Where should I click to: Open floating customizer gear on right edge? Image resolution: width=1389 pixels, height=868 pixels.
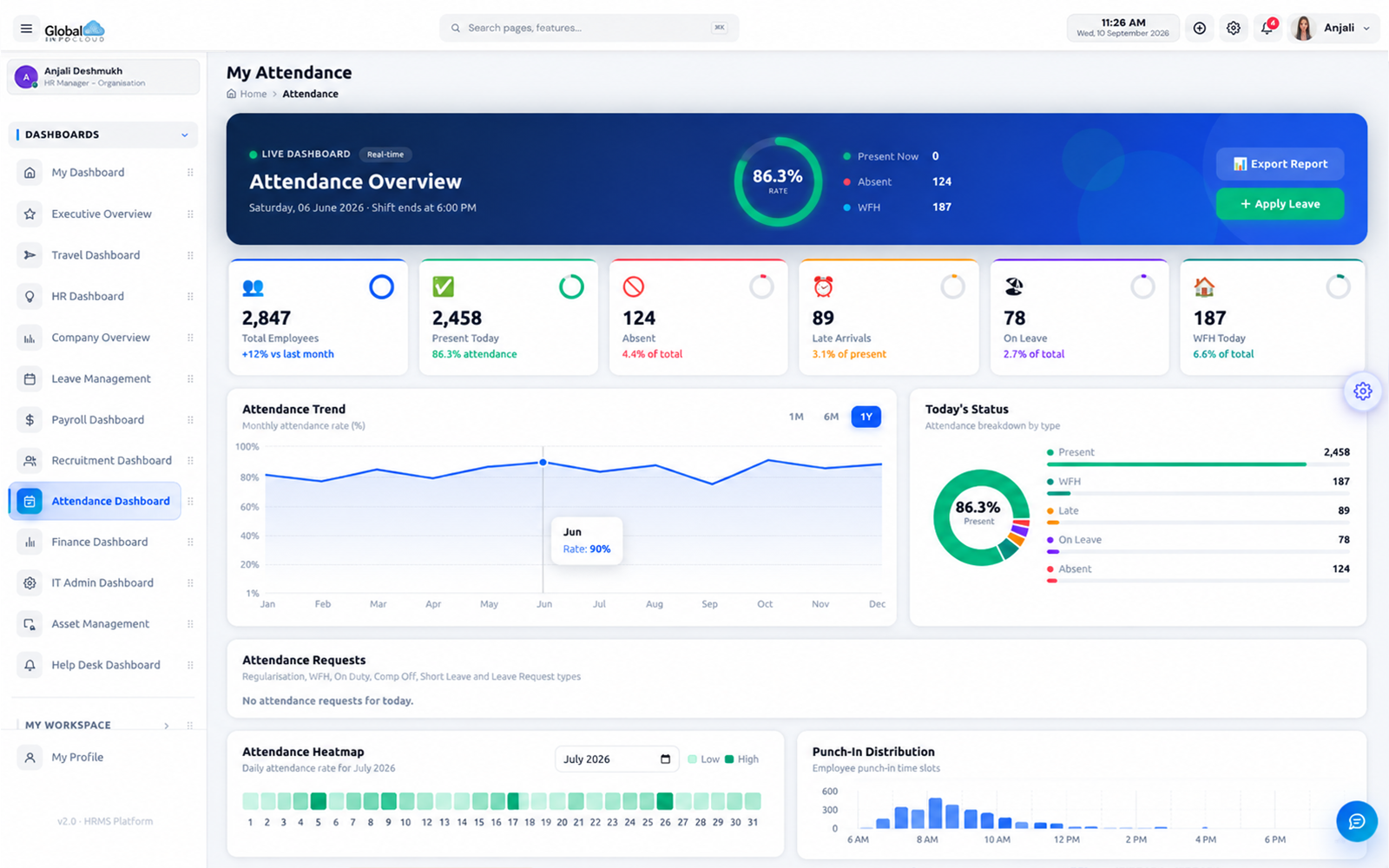(x=1362, y=391)
